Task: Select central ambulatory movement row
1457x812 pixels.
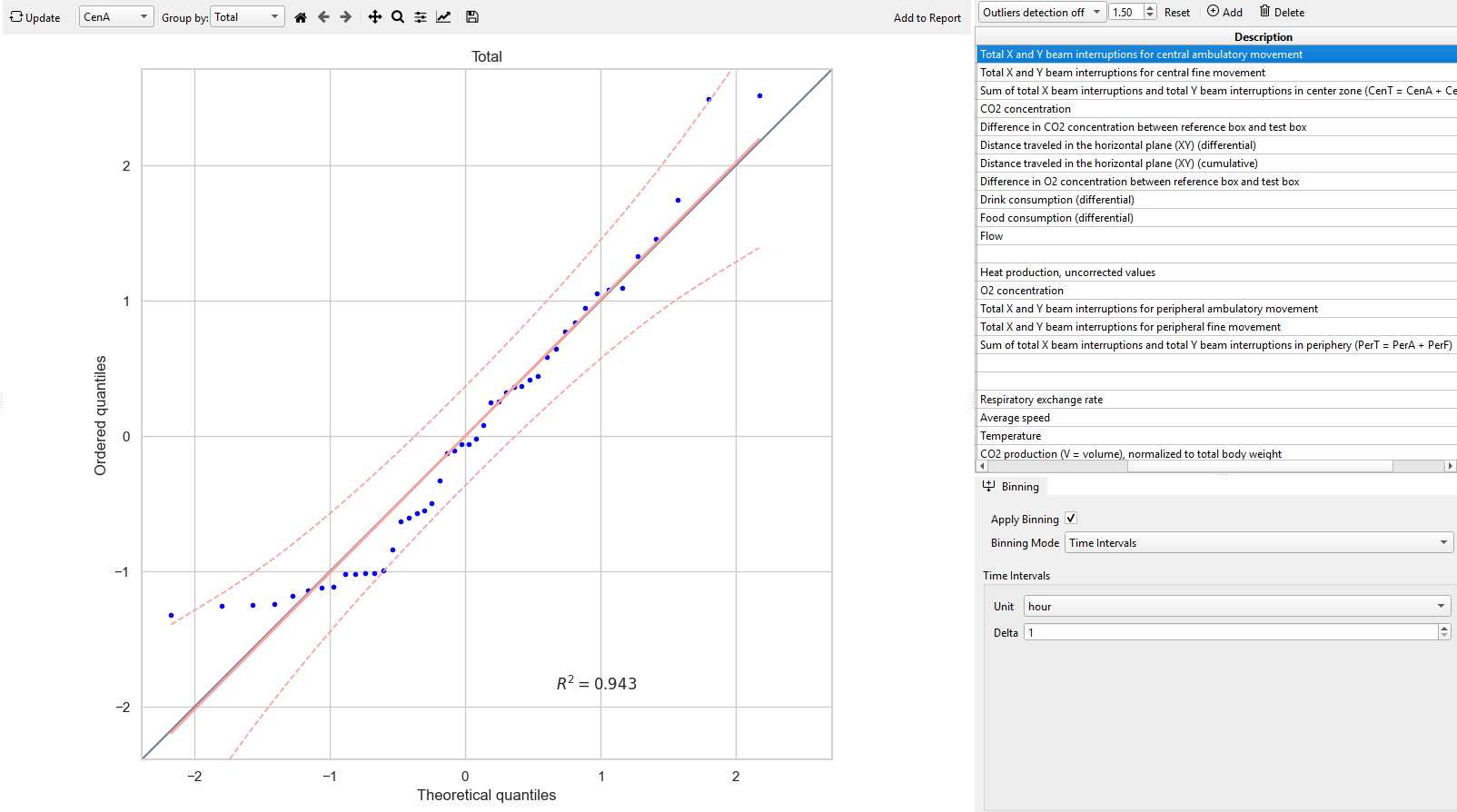Action: point(1216,54)
